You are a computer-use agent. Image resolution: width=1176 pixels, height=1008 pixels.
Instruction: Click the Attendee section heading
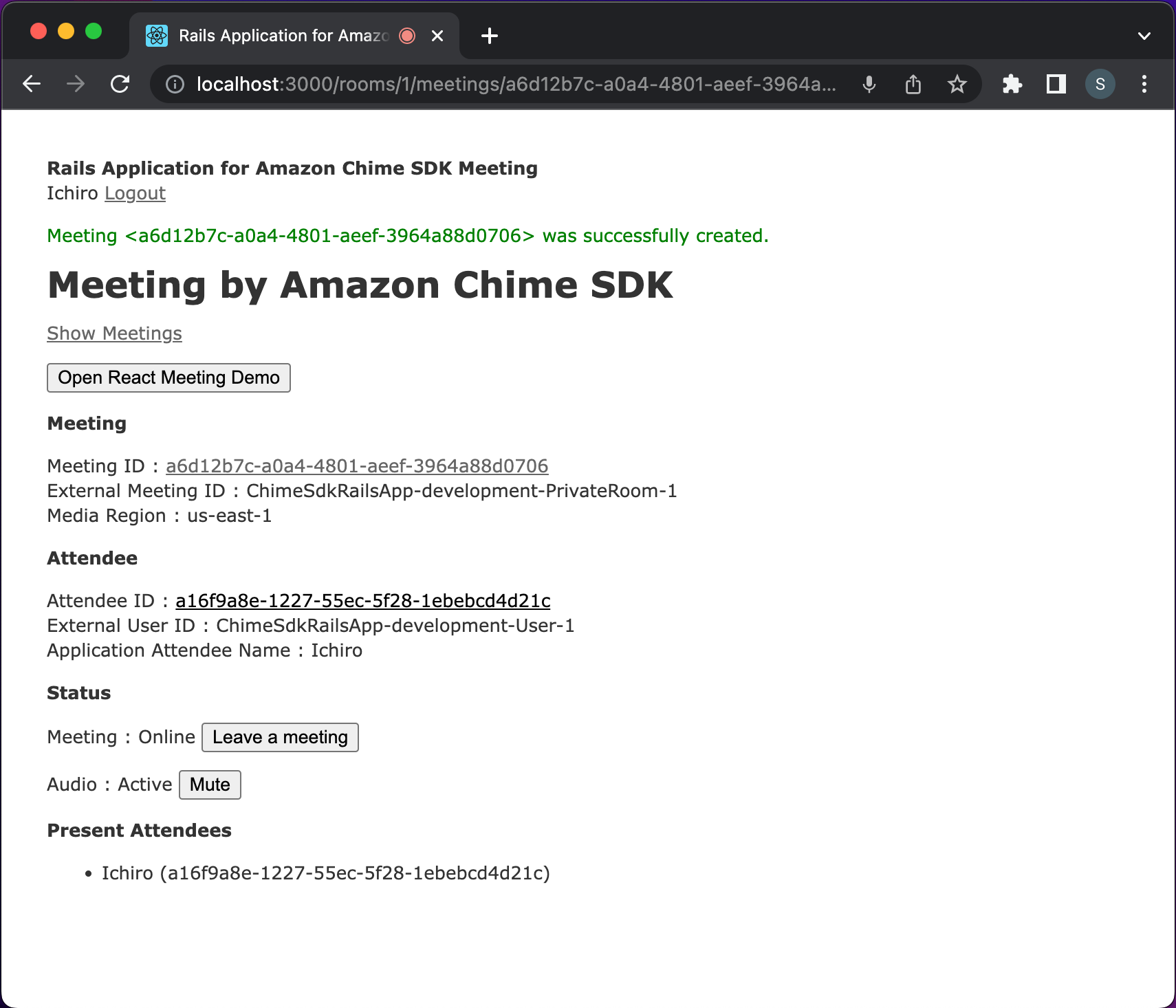tap(92, 558)
